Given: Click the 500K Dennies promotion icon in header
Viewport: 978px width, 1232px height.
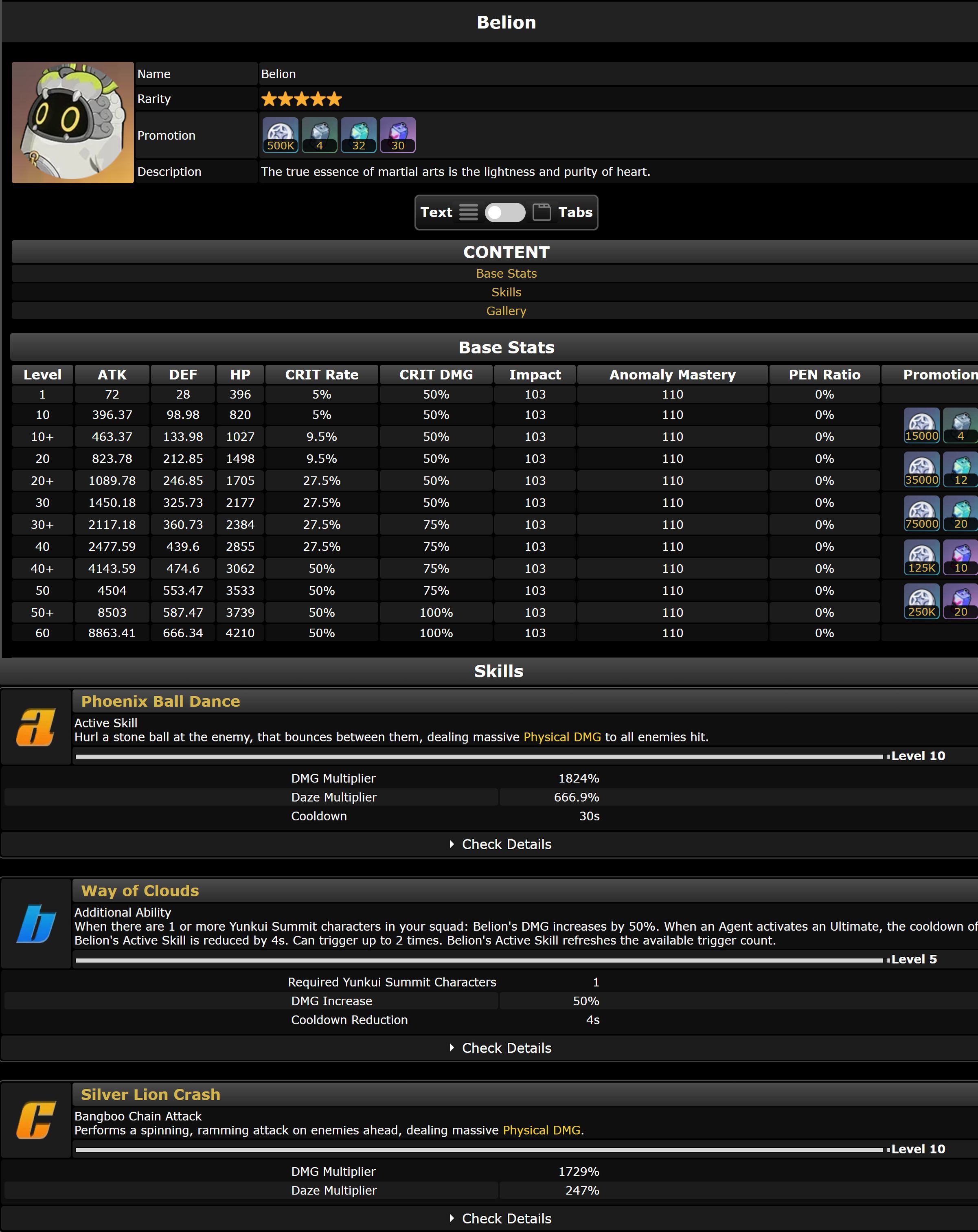Looking at the screenshot, I should (x=280, y=136).
